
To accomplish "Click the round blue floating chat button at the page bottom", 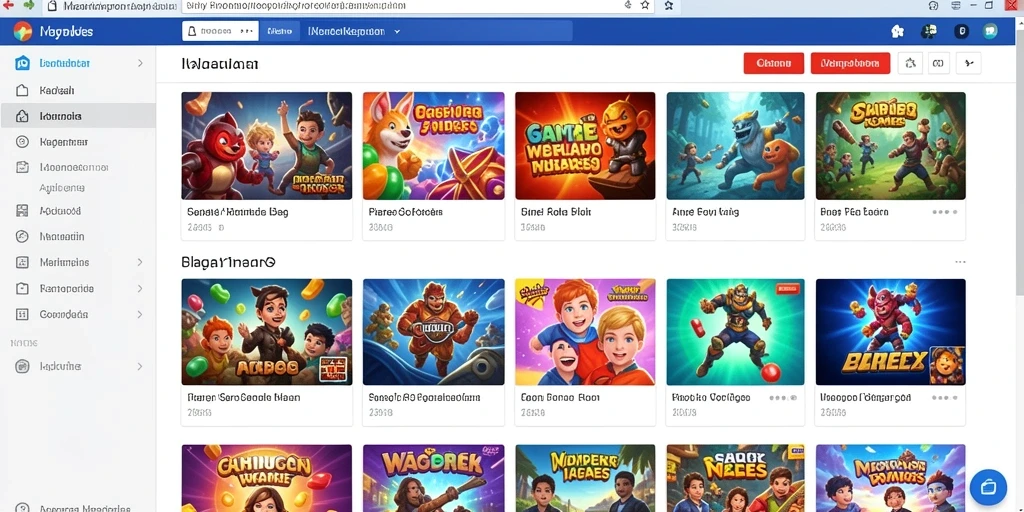I will point(988,487).
